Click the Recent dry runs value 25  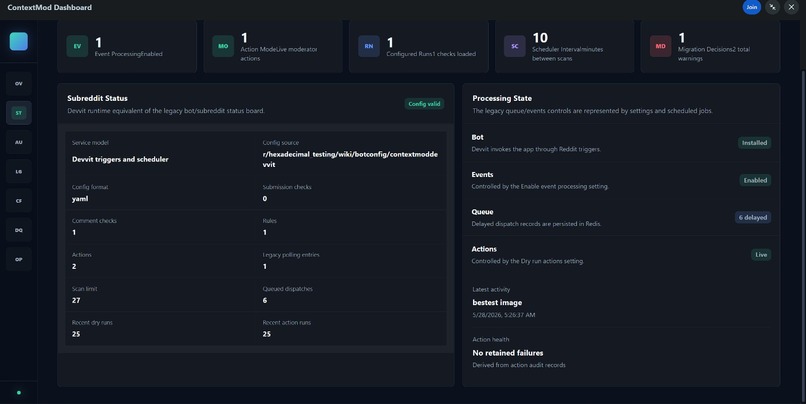pos(76,334)
